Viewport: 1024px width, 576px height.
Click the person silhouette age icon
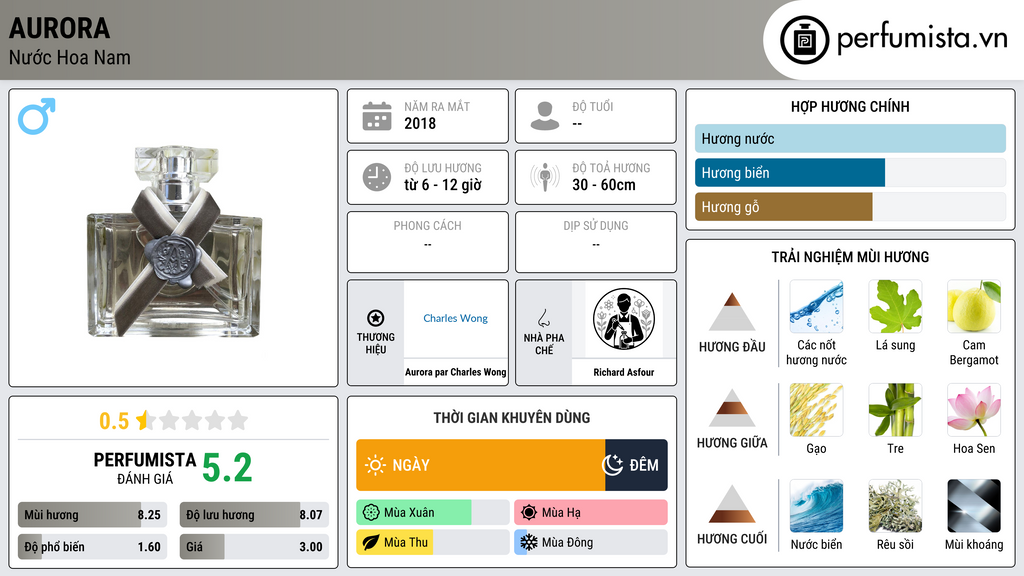tap(545, 116)
